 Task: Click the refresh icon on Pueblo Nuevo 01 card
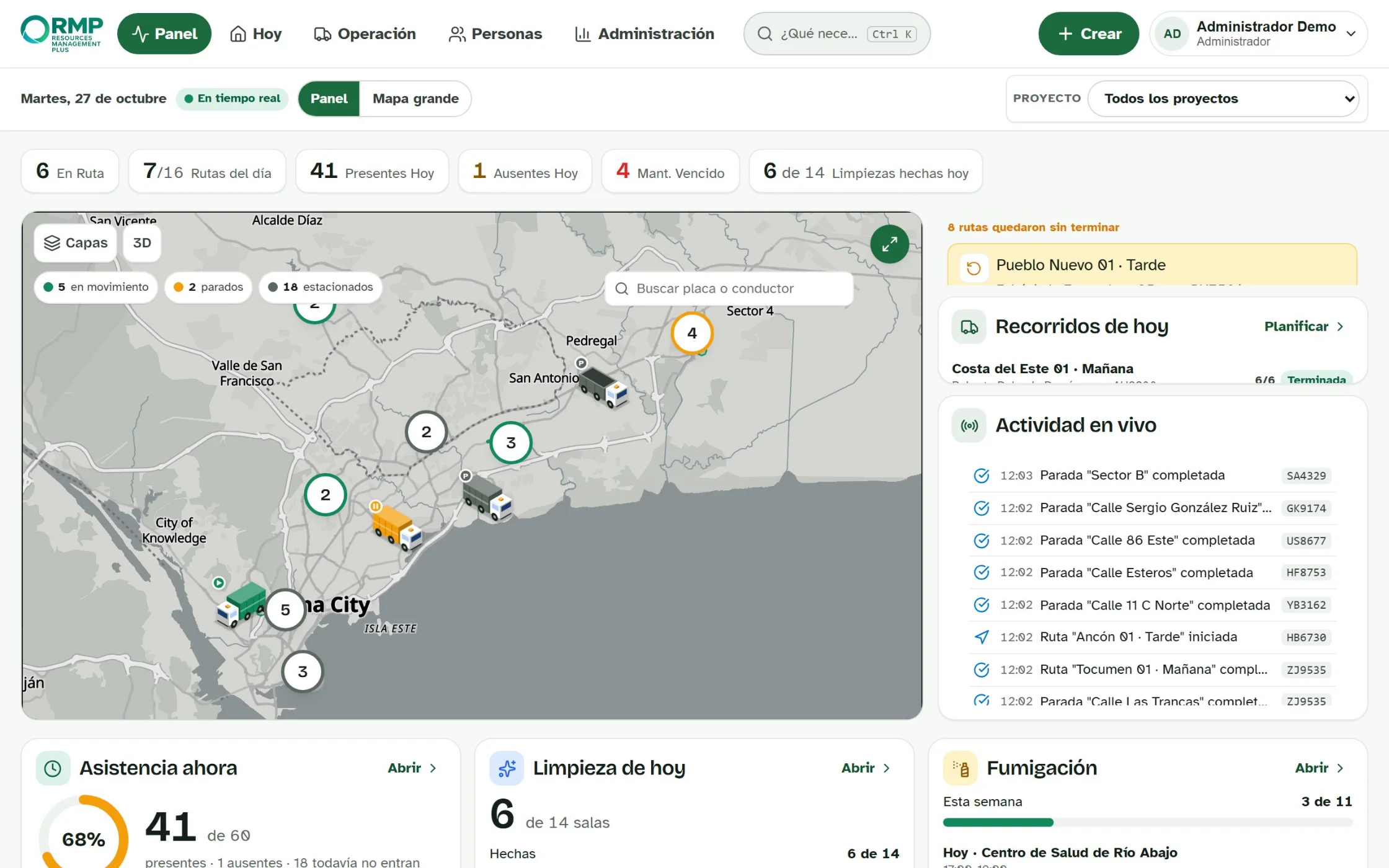(974, 268)
